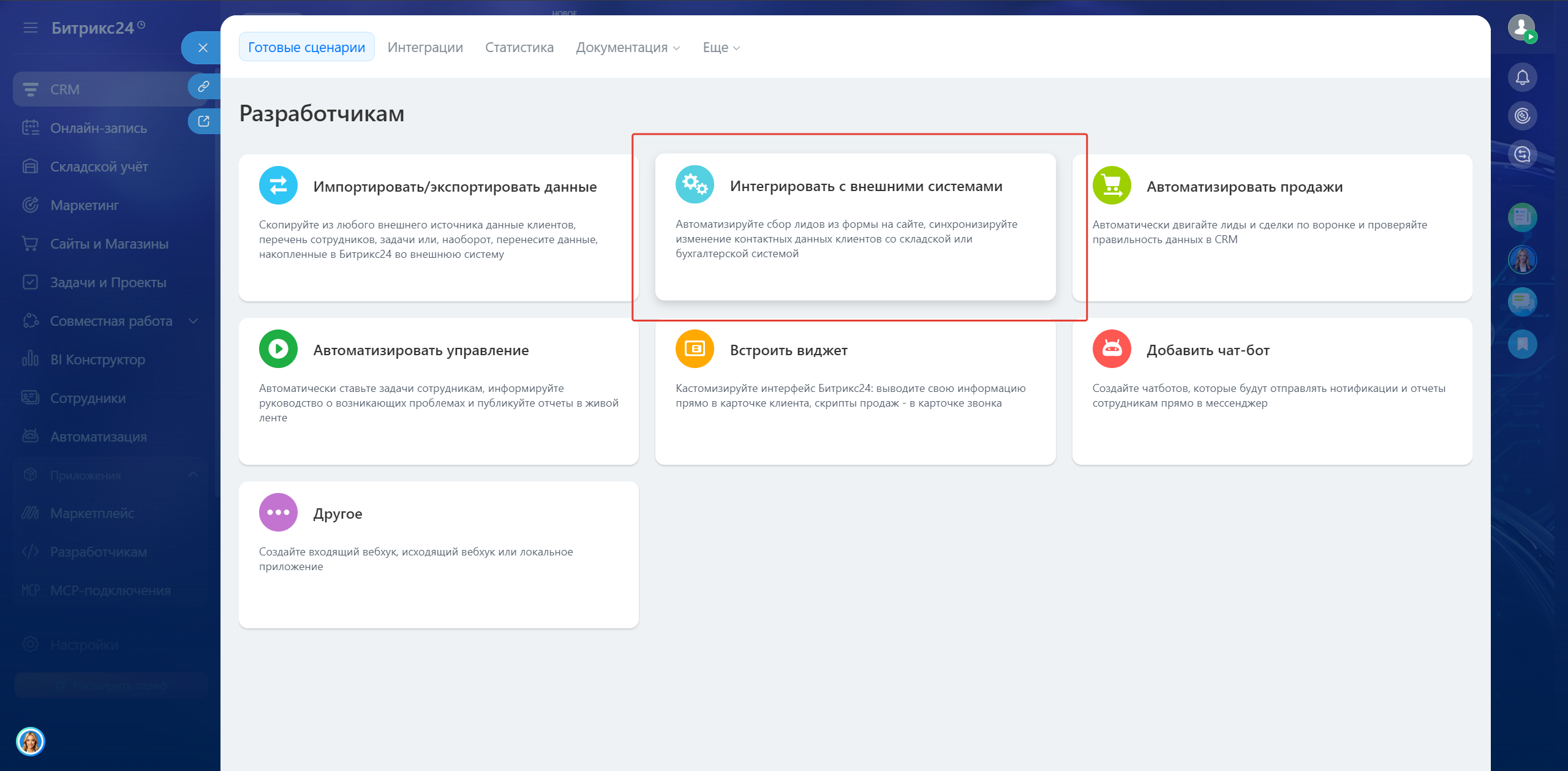The image size is (1568, 771).
Task: Click the Маркетинг target icon
Action: [30, 205]
